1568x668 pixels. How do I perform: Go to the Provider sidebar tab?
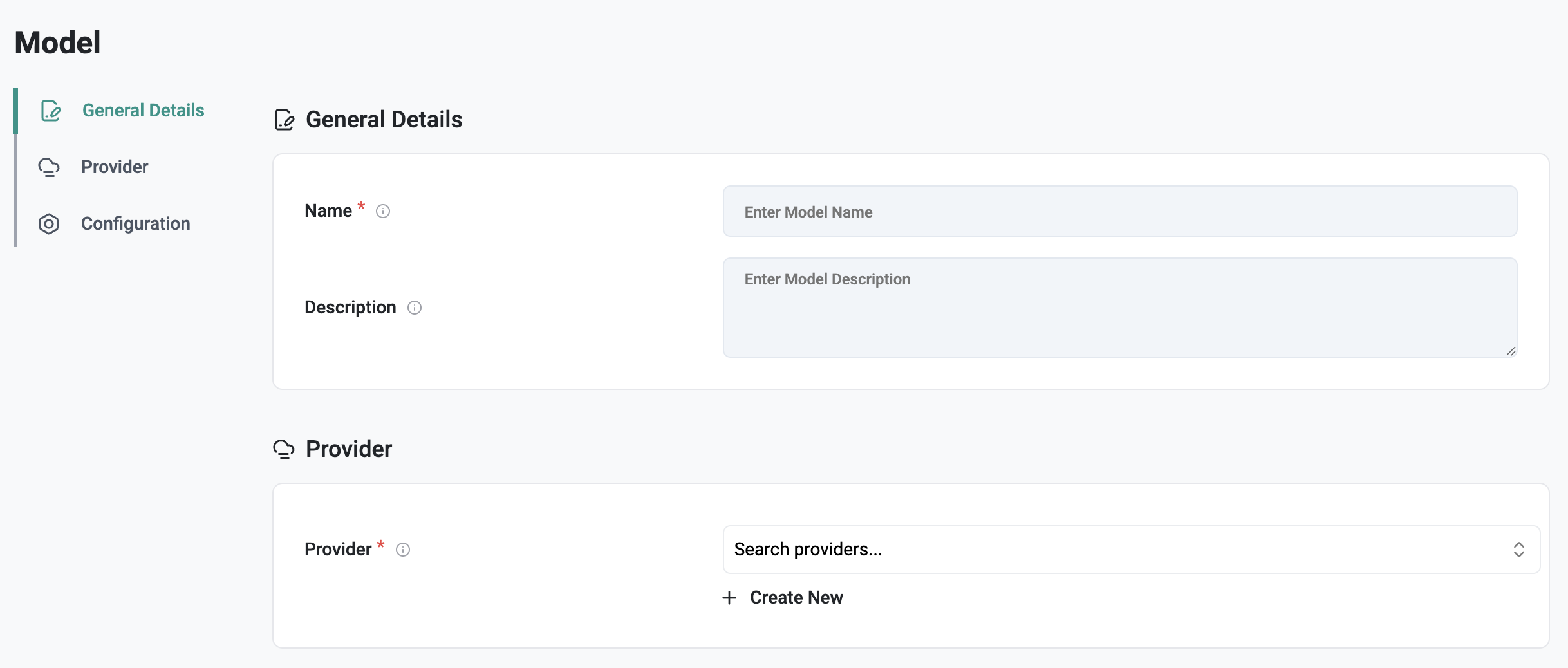tap(115, 167)
